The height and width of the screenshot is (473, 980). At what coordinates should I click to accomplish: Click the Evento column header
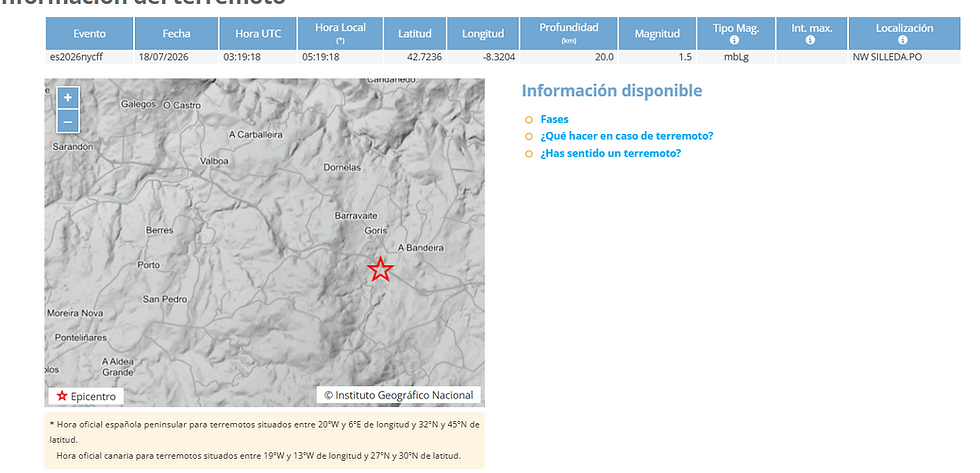pyautogui.click(x=89, y=34)
